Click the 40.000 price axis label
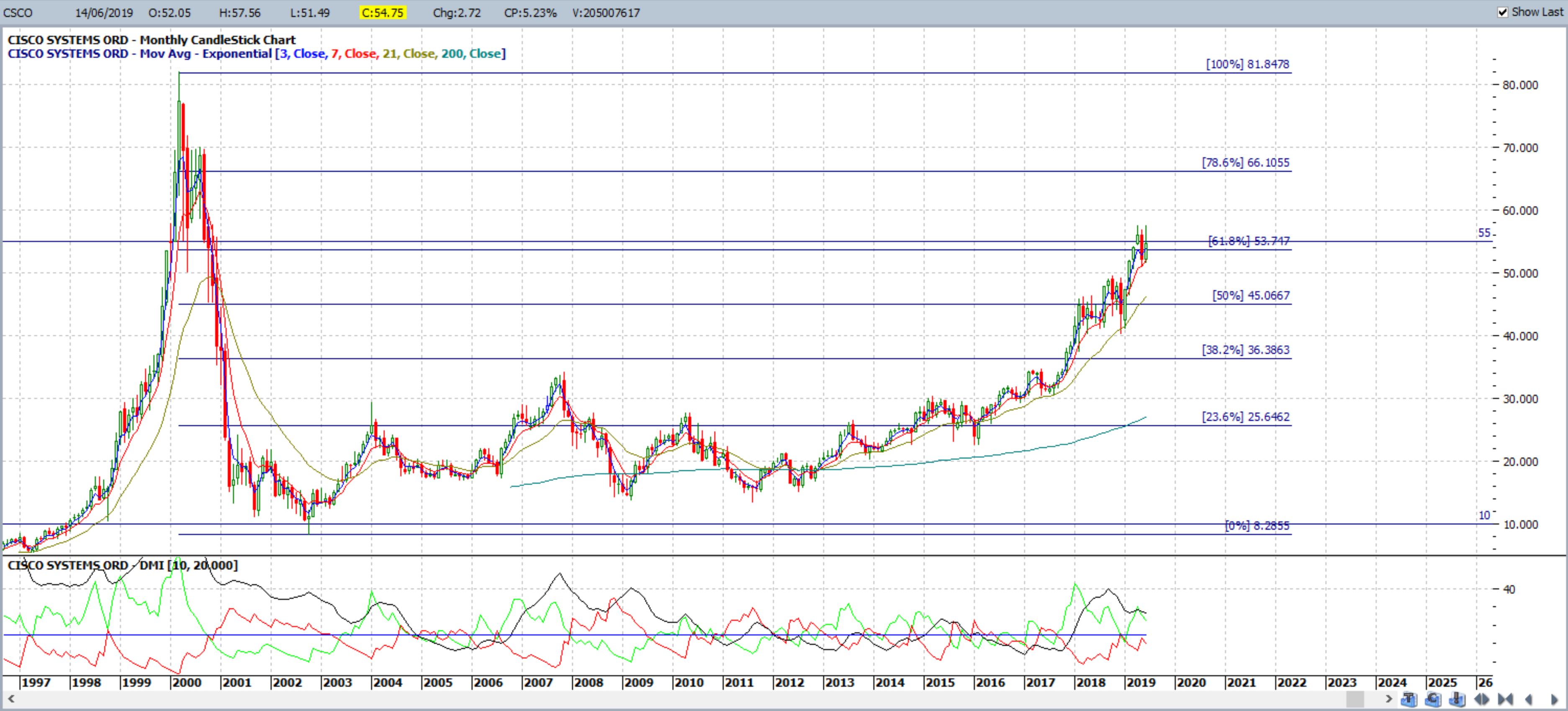 coord(1520,336)
